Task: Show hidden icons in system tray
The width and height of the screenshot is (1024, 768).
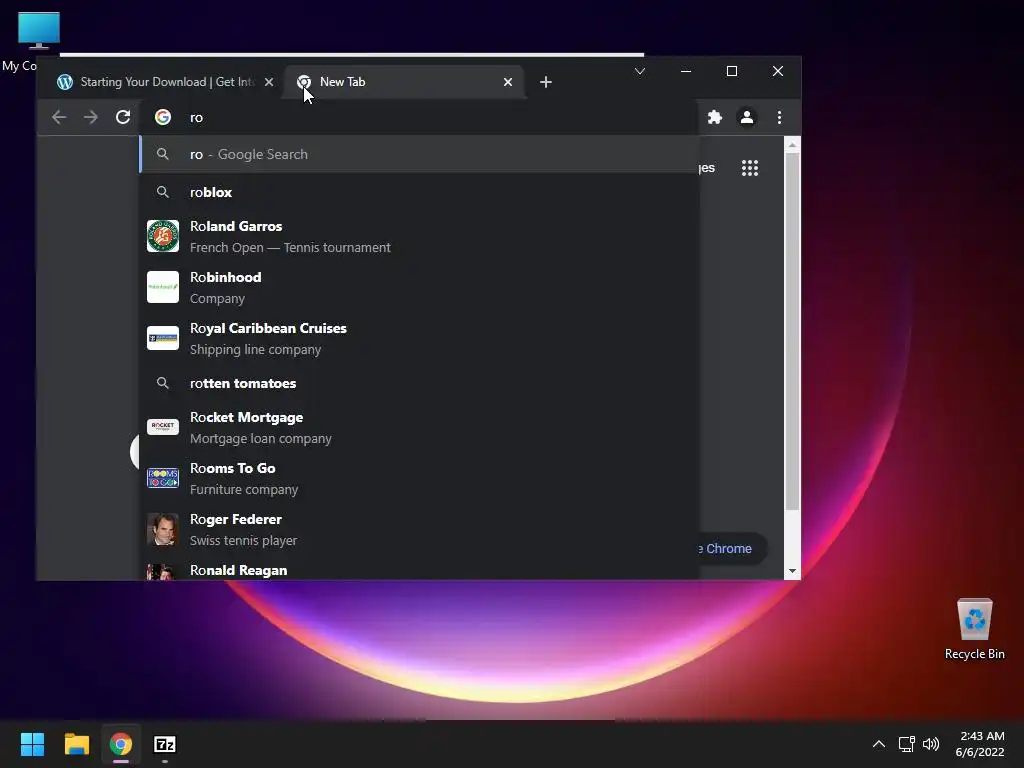Action: [x=879, y=744]
